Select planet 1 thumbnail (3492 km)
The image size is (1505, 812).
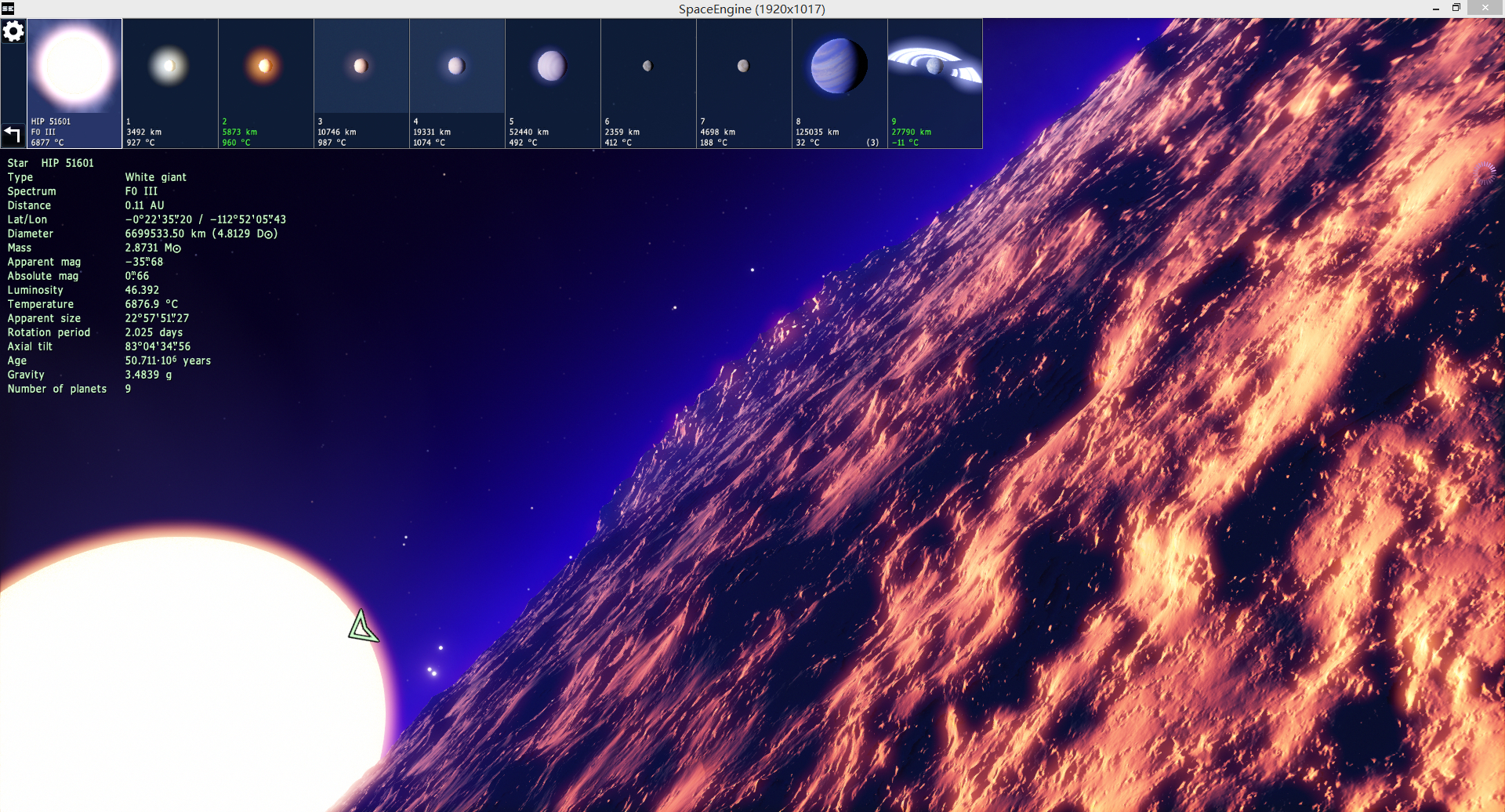(170, 83)
